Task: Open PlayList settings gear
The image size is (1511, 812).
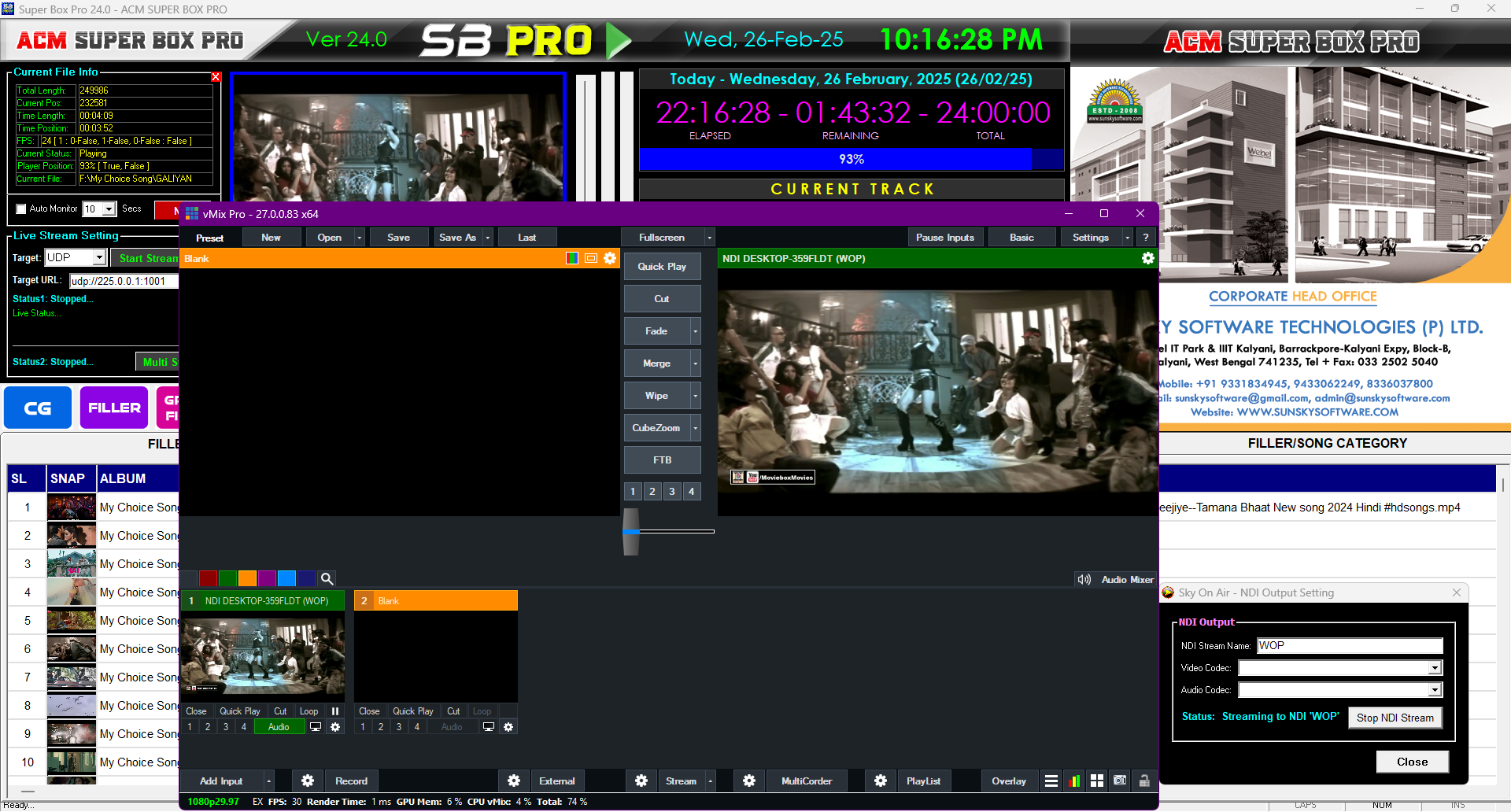Action: (881, 781)
